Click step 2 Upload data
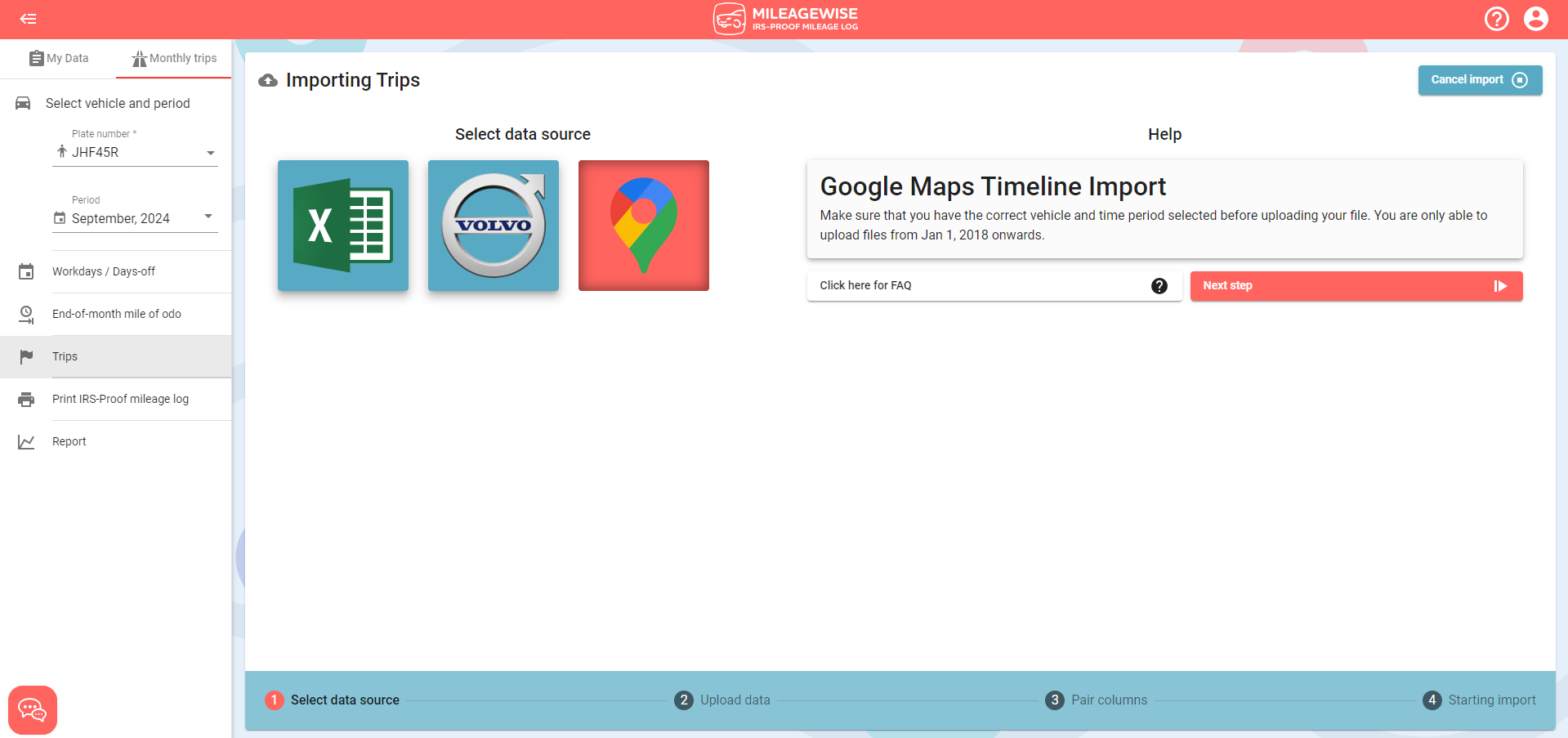1568x738 pixels. 722,700
